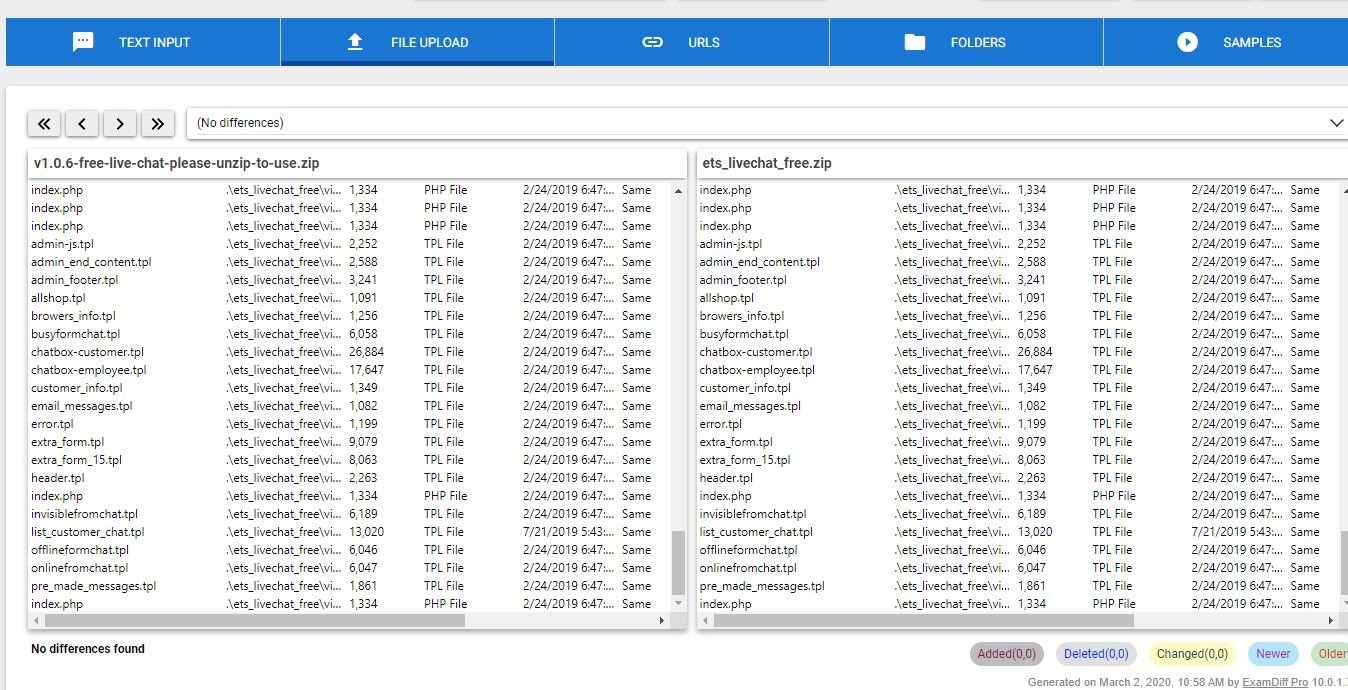Expand differences list using chevron arrow
Viewport: 1348px width, 690px height.
click(1336, 123)
